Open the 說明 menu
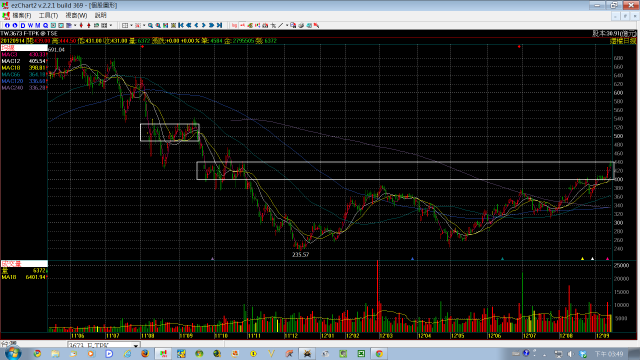 pyautogui.click(x=100, y=15)
